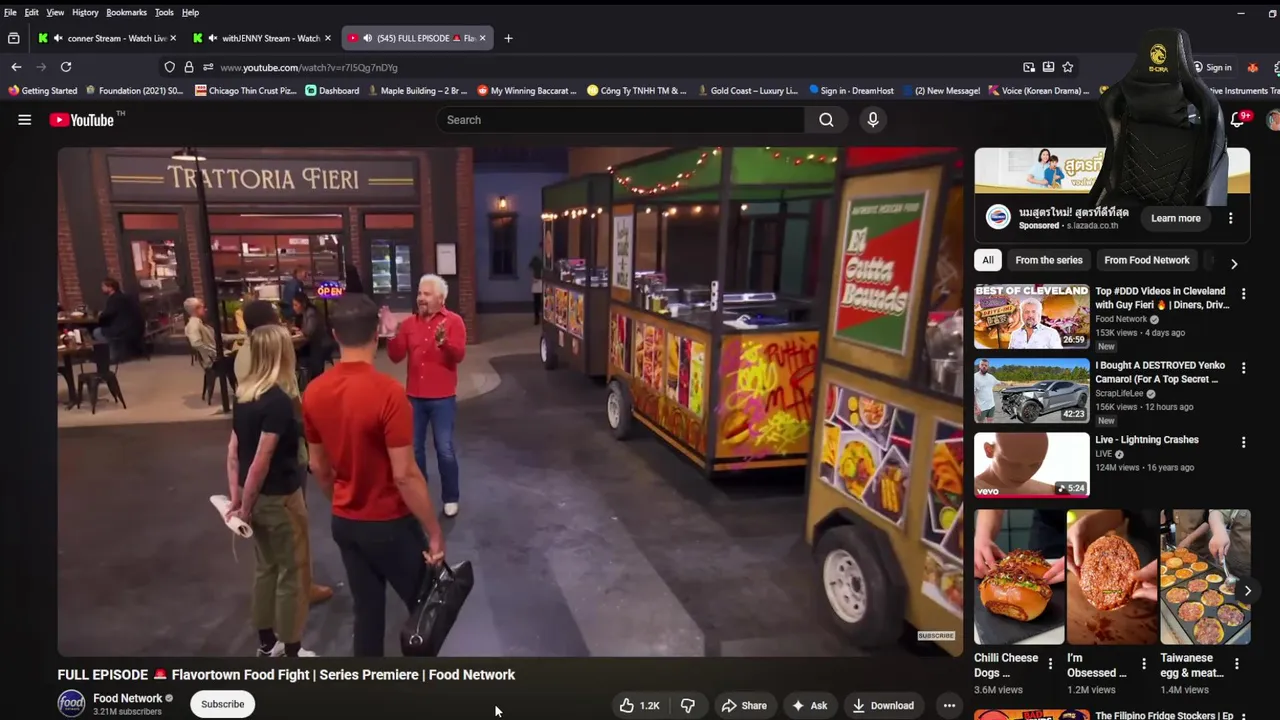Screen dimensions: 1280x720
Task: Reload the page with refresh icon
Action: pos(66,67)
